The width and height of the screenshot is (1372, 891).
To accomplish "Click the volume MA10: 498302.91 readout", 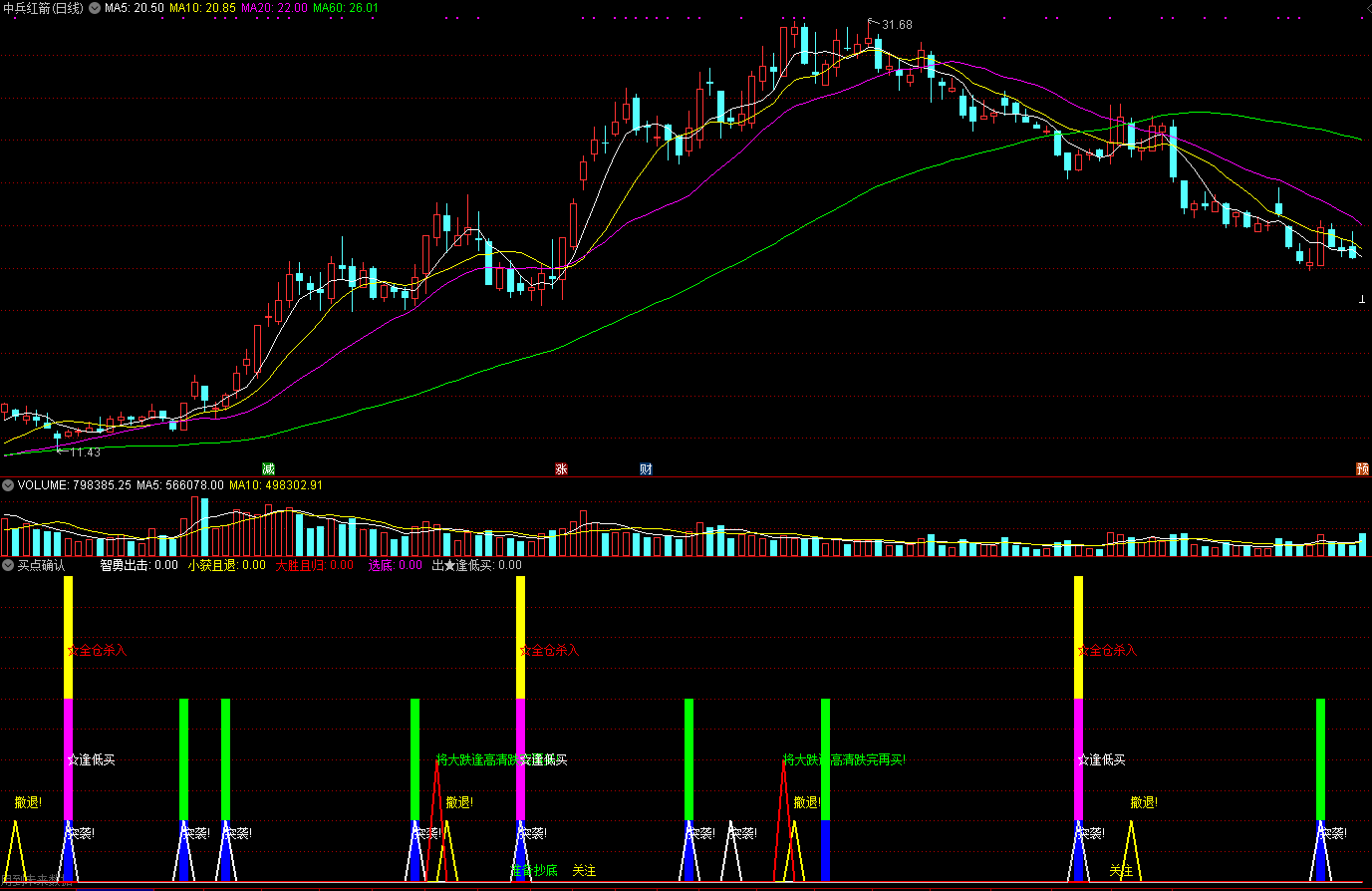I will [276, 485].
